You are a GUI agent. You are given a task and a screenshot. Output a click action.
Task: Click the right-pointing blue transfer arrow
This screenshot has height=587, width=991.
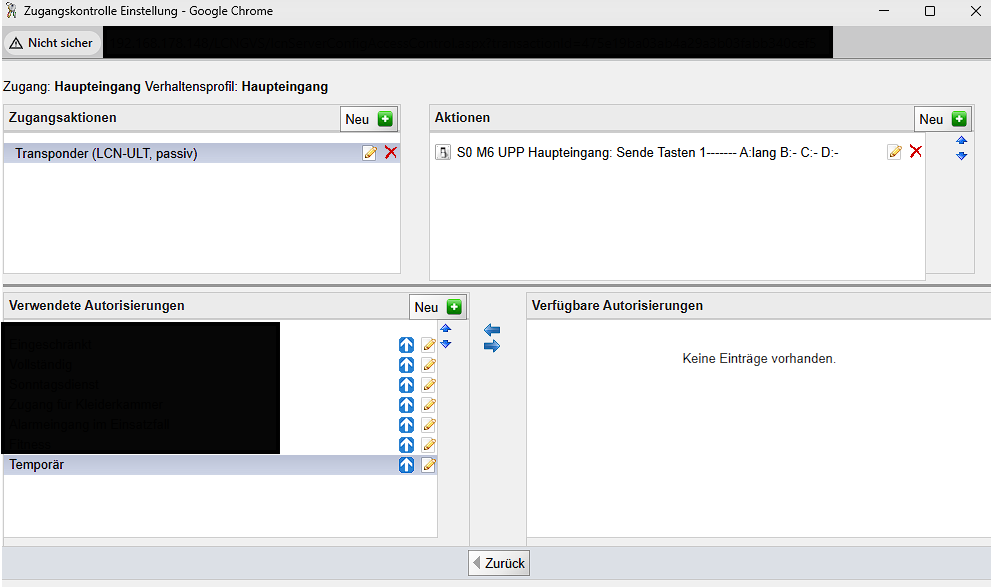tap(491, 346)
